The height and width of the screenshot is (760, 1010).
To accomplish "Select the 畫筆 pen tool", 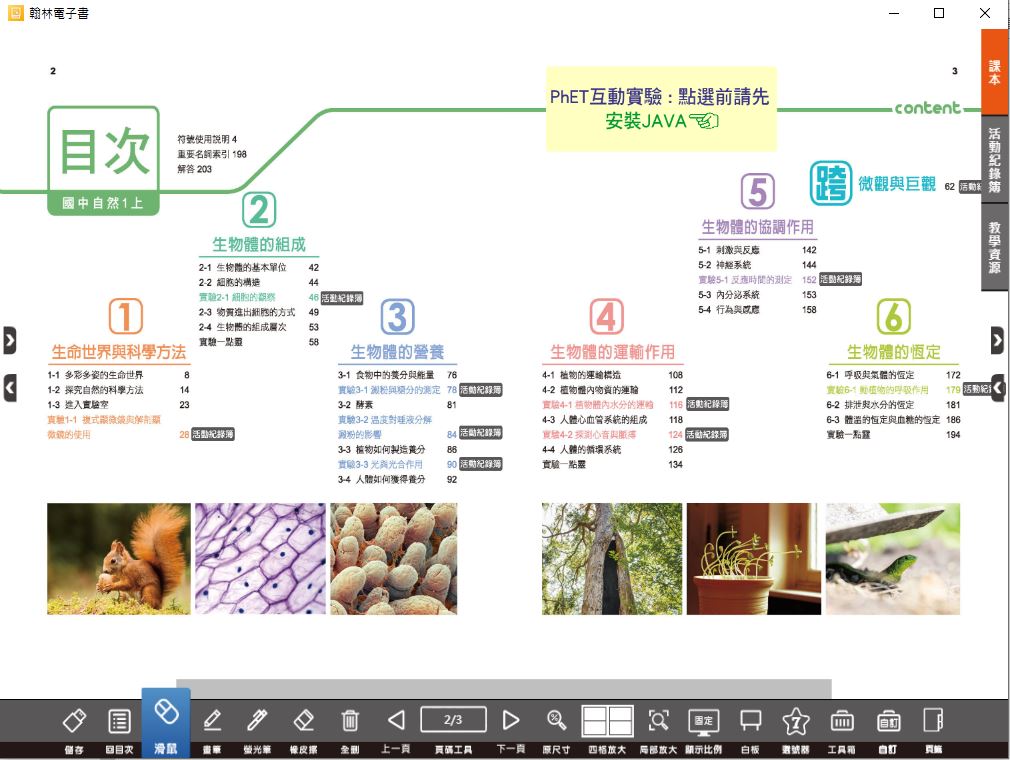I will [212, 730].
